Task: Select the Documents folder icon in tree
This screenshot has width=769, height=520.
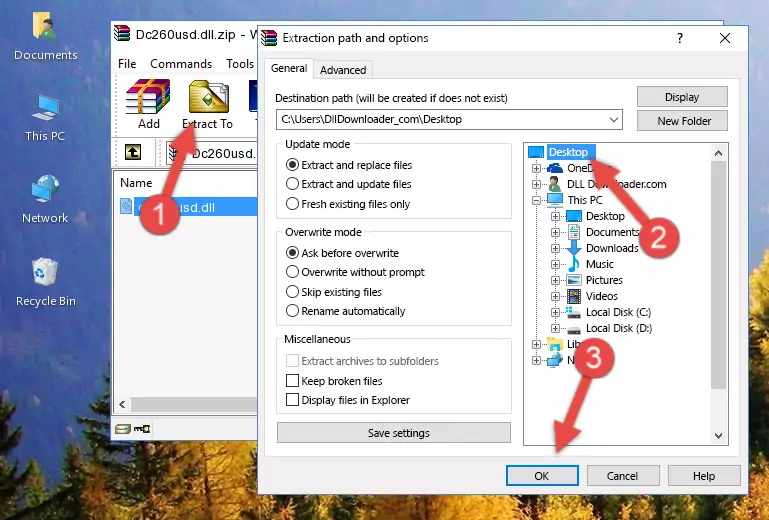Action: (574, 232)
